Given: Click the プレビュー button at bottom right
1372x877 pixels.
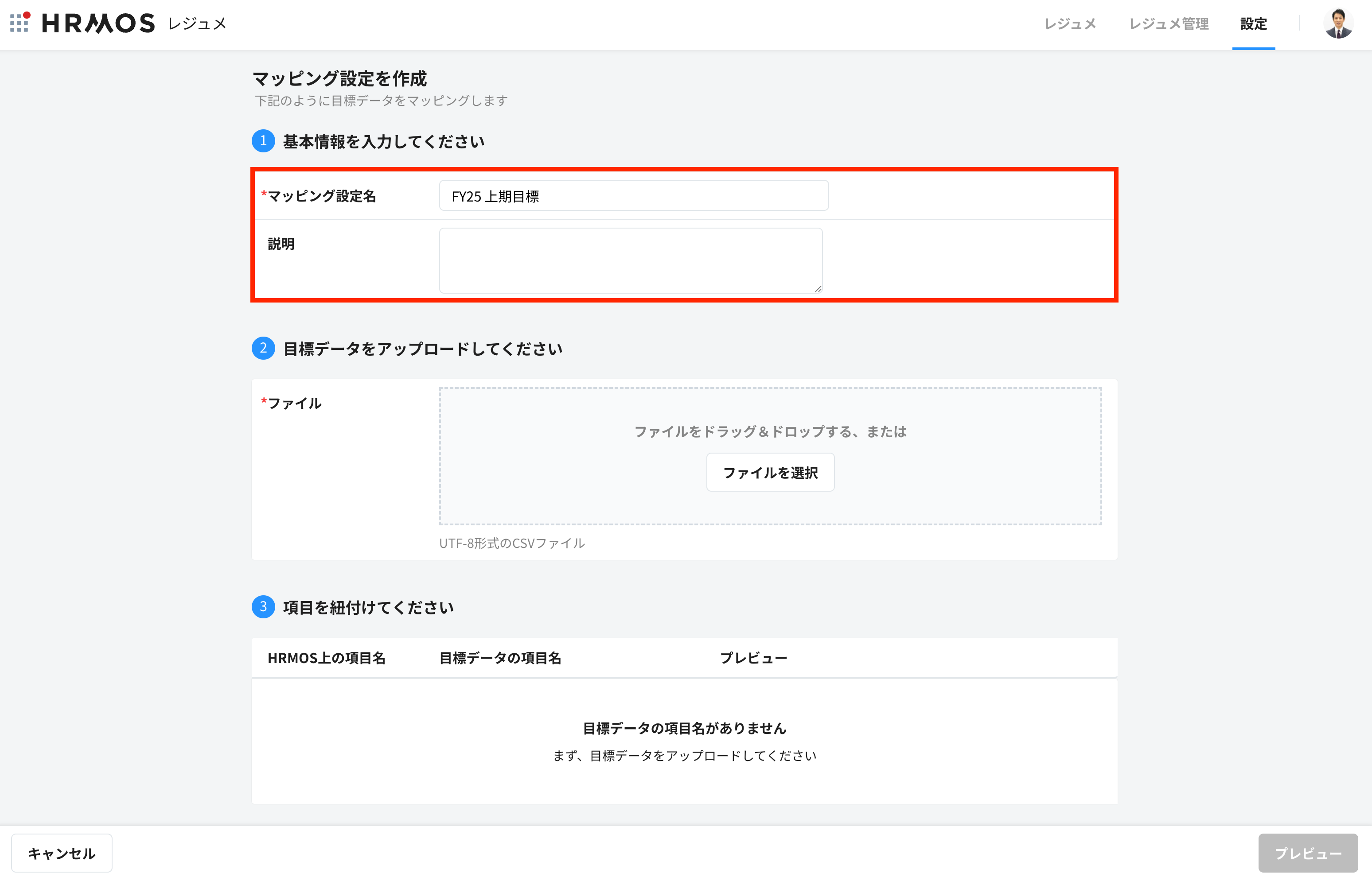Looking at the screenshot, I should click(x=1308, y=853).
